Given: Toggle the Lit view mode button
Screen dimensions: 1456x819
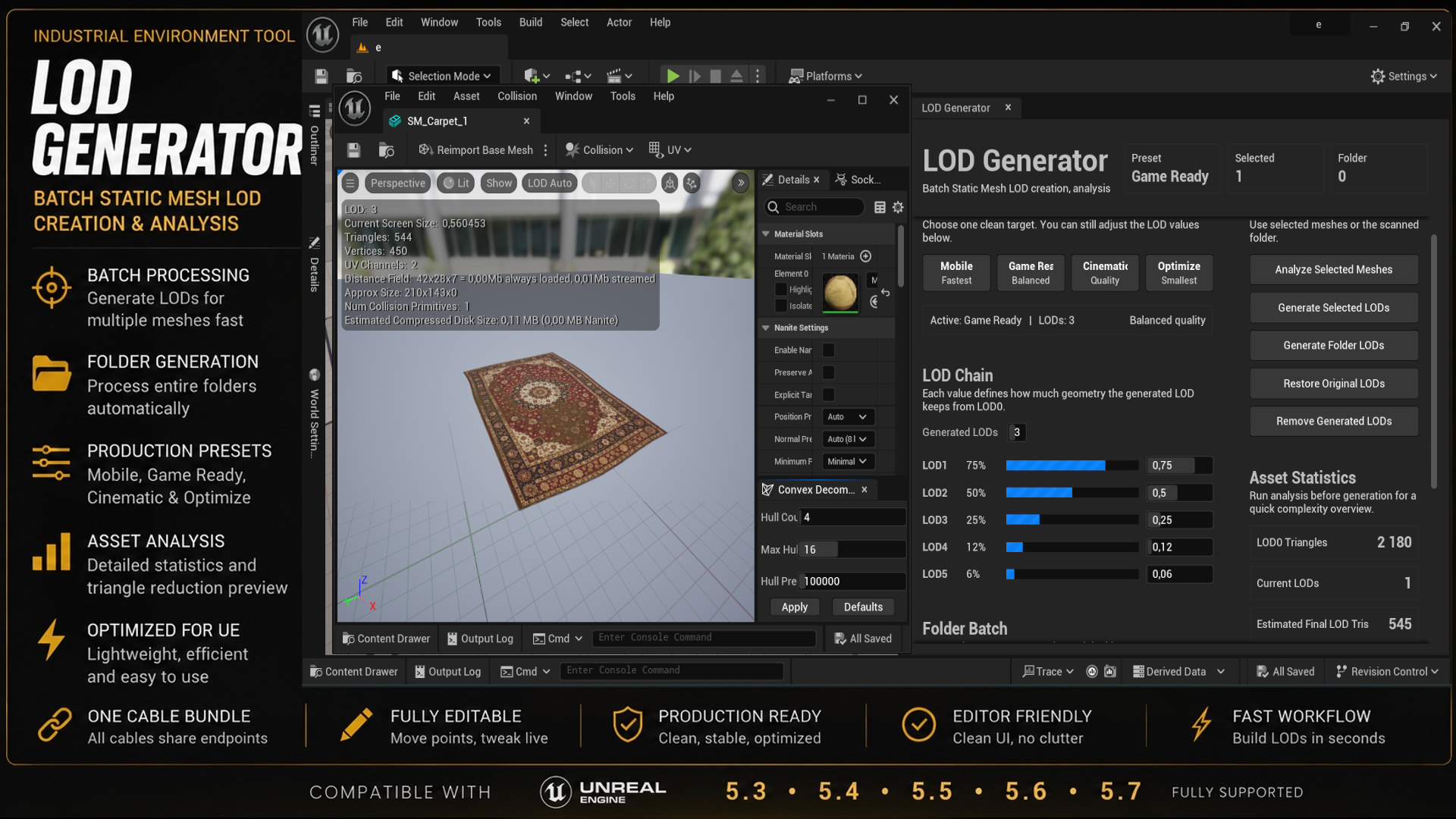Looking at the screenshot, I should click(x=457, y=183).
